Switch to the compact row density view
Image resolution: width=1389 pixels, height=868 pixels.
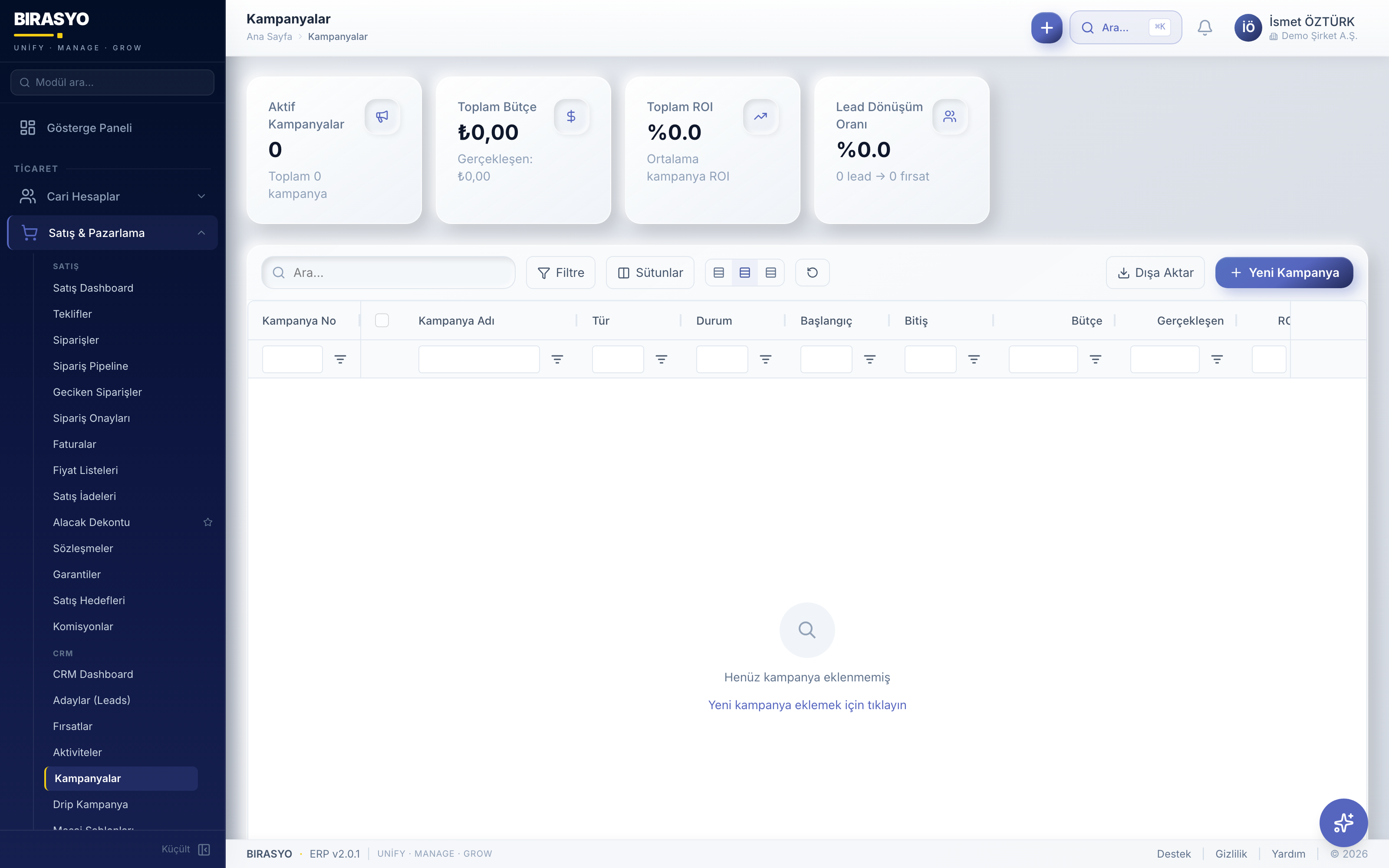click(719, 273)
